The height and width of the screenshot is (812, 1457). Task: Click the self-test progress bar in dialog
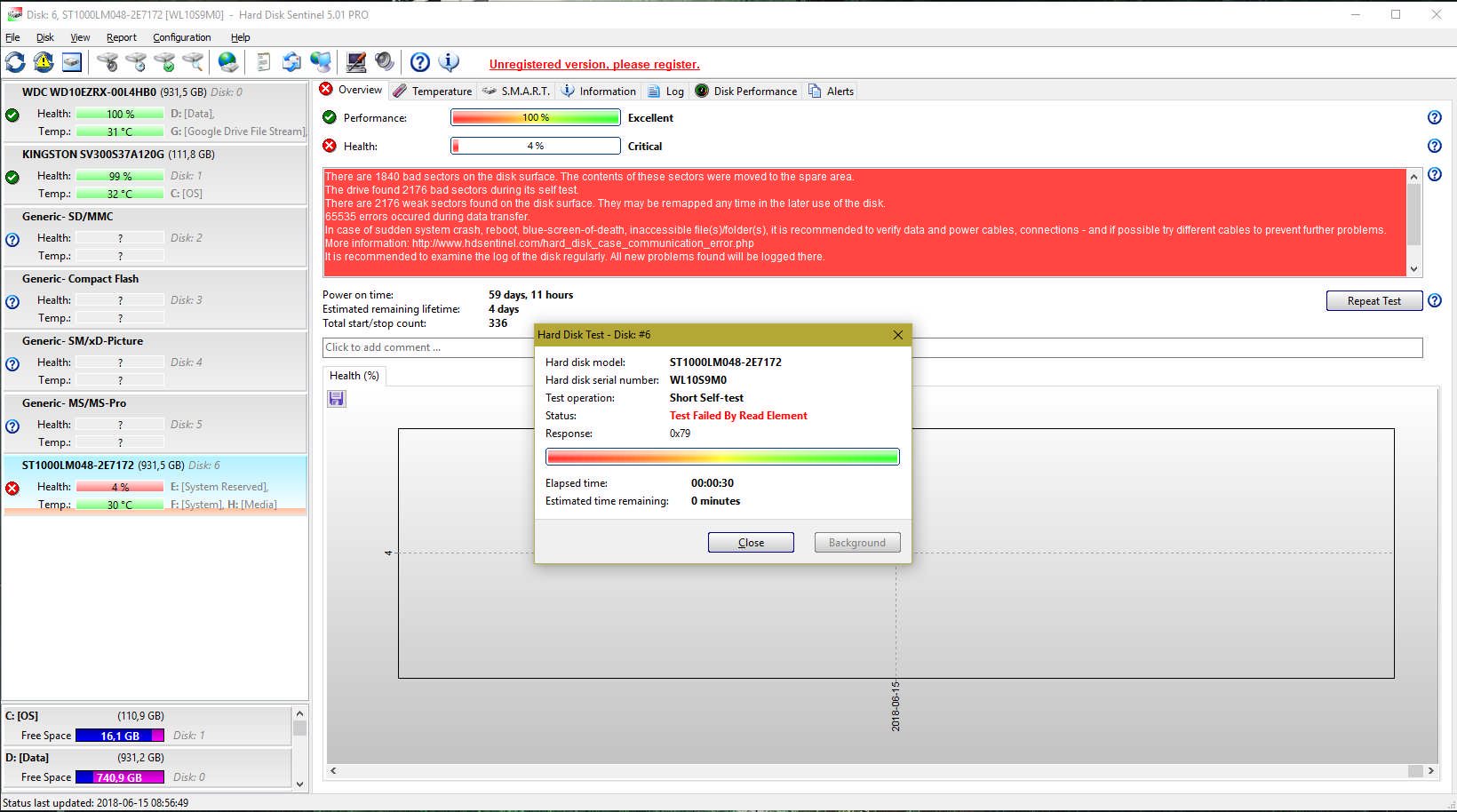(x=722, y=457)
